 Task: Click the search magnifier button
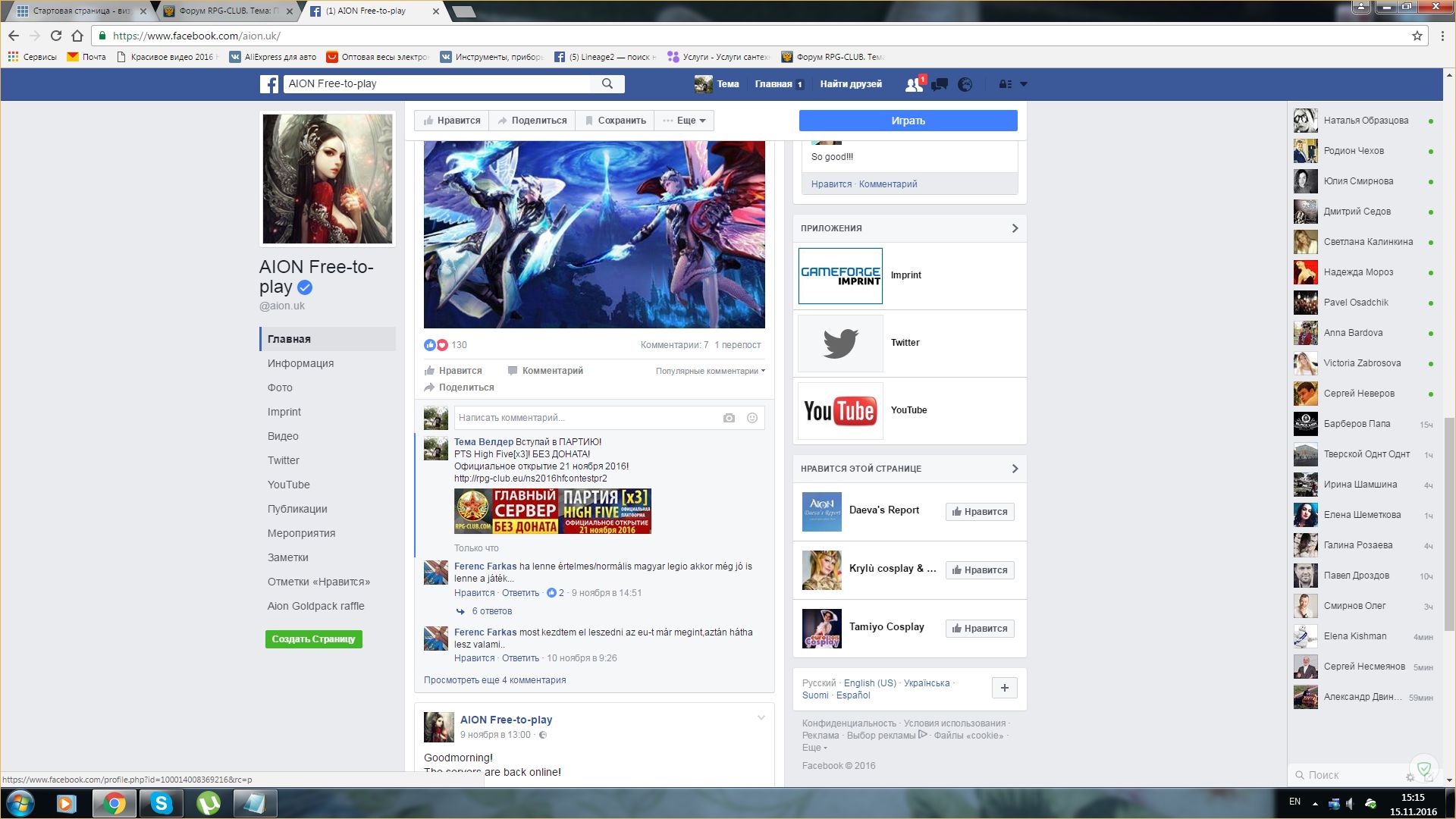pyautogui.click(x=607, y=83)
